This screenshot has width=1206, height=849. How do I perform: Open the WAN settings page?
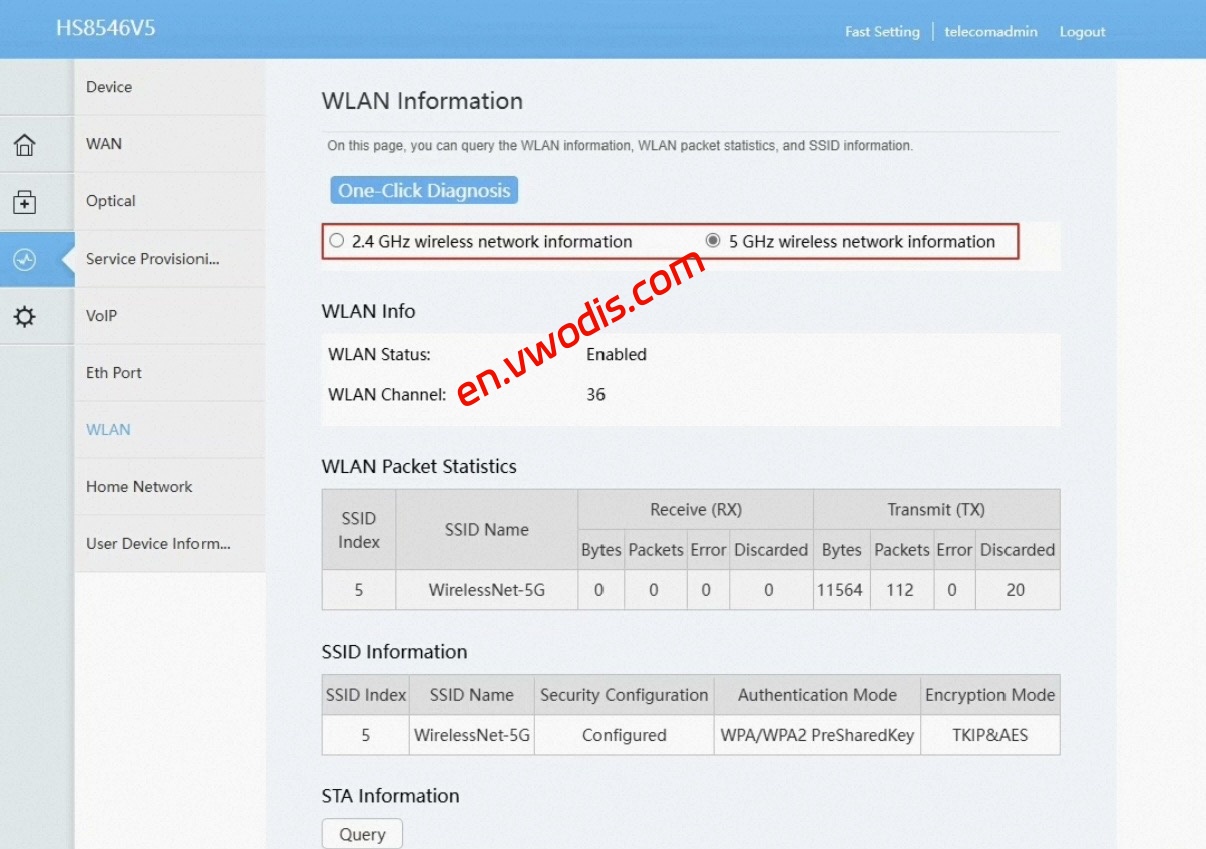pos(104,144)
